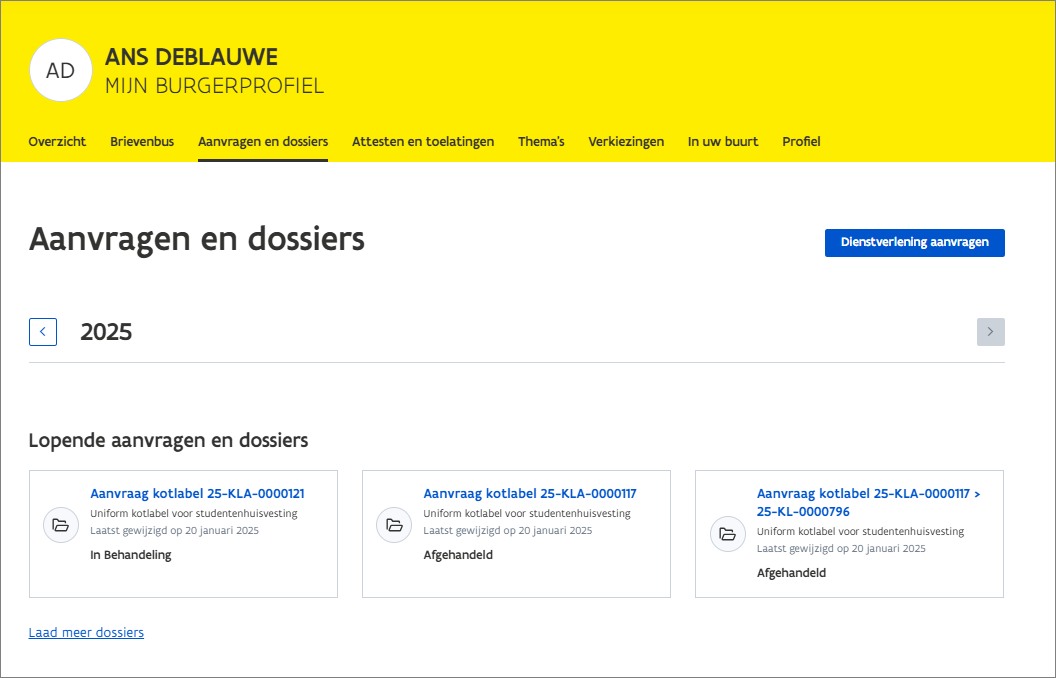1056x678 pixels.
Task: Open Attesten en toelatingen tab
Action: point(423,142)
